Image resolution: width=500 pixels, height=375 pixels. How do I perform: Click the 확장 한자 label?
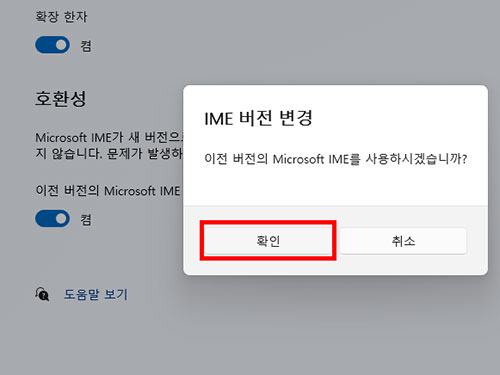click(x=61, y=17)
